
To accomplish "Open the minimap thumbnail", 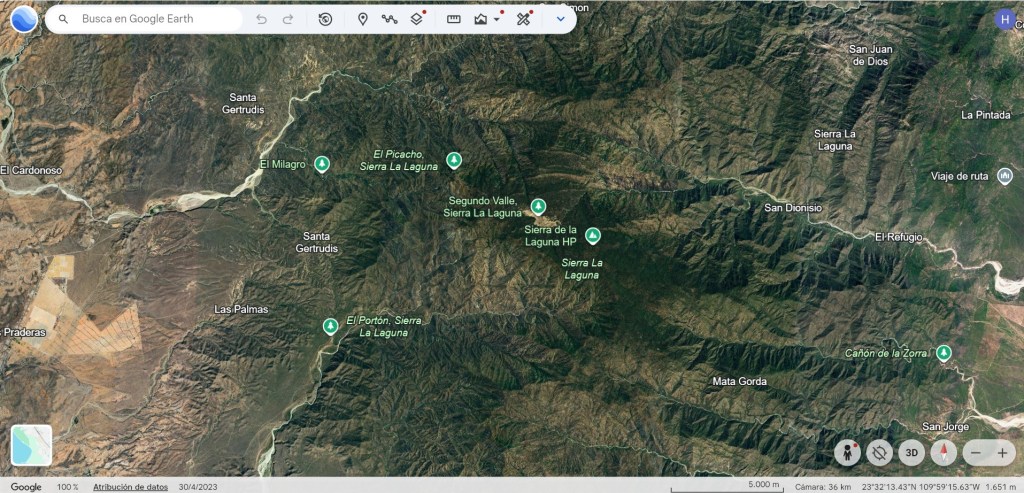I will (x=31, y=445).
